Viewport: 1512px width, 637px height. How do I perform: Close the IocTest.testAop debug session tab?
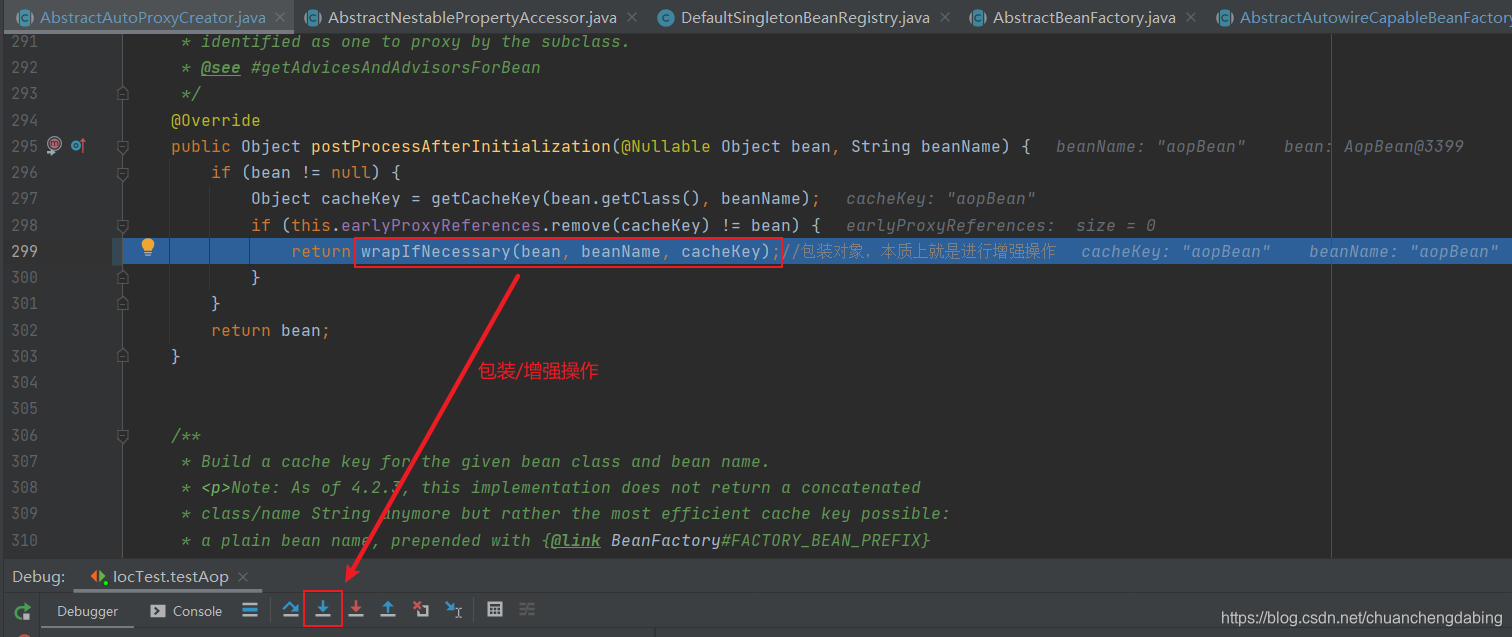242,577
